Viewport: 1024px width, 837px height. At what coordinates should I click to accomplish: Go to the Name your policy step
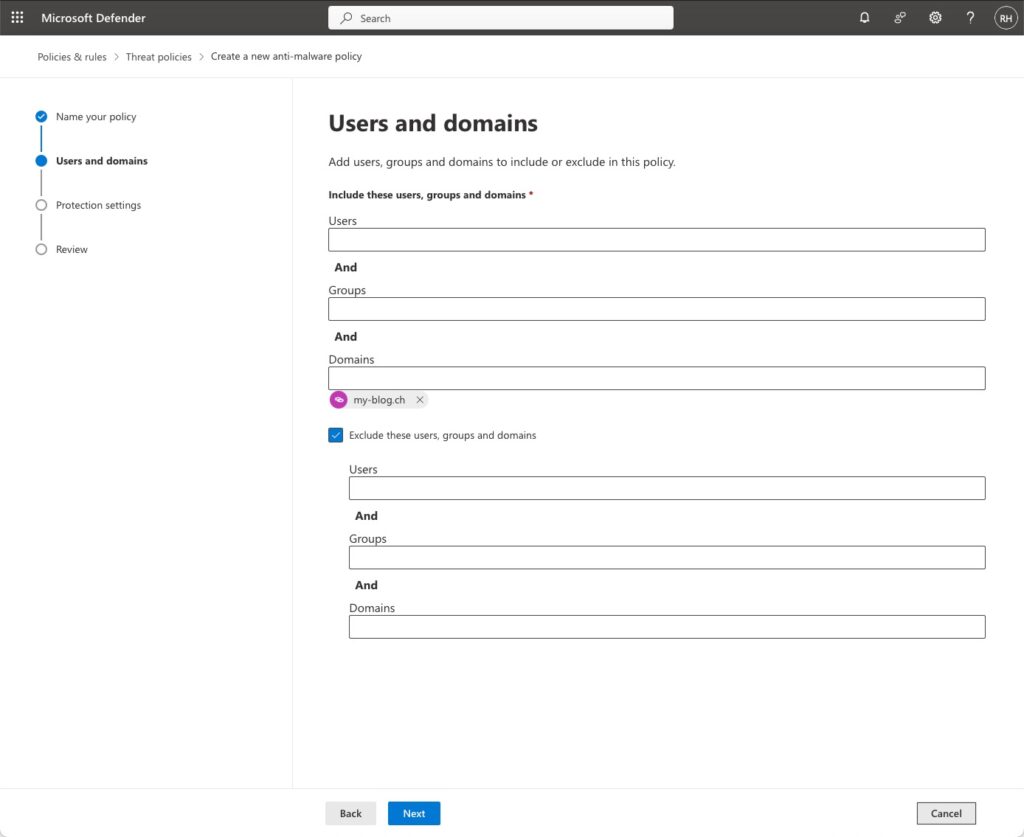coord(95,117)
